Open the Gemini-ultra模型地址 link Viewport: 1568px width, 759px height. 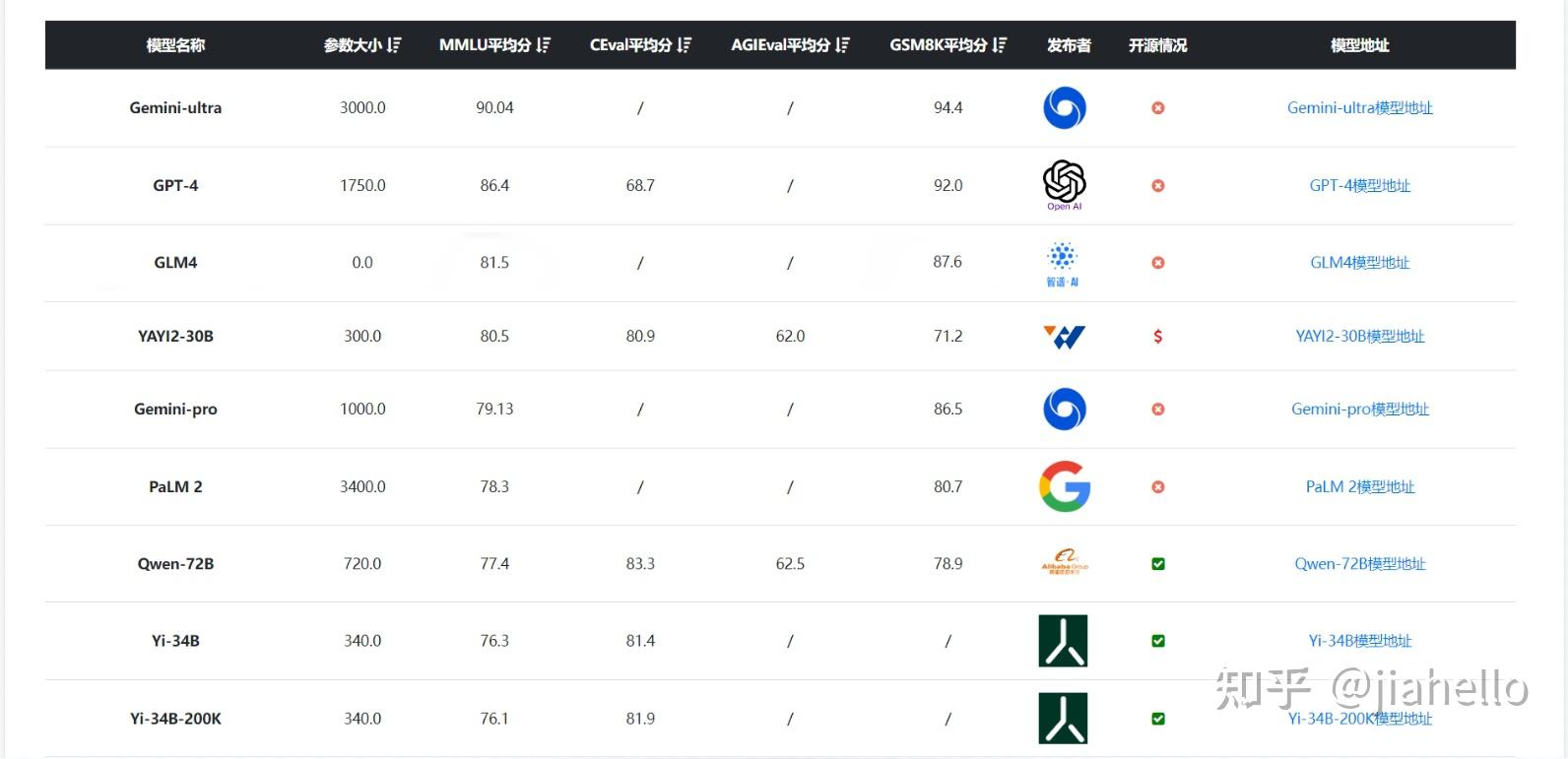click(1359, 108)
